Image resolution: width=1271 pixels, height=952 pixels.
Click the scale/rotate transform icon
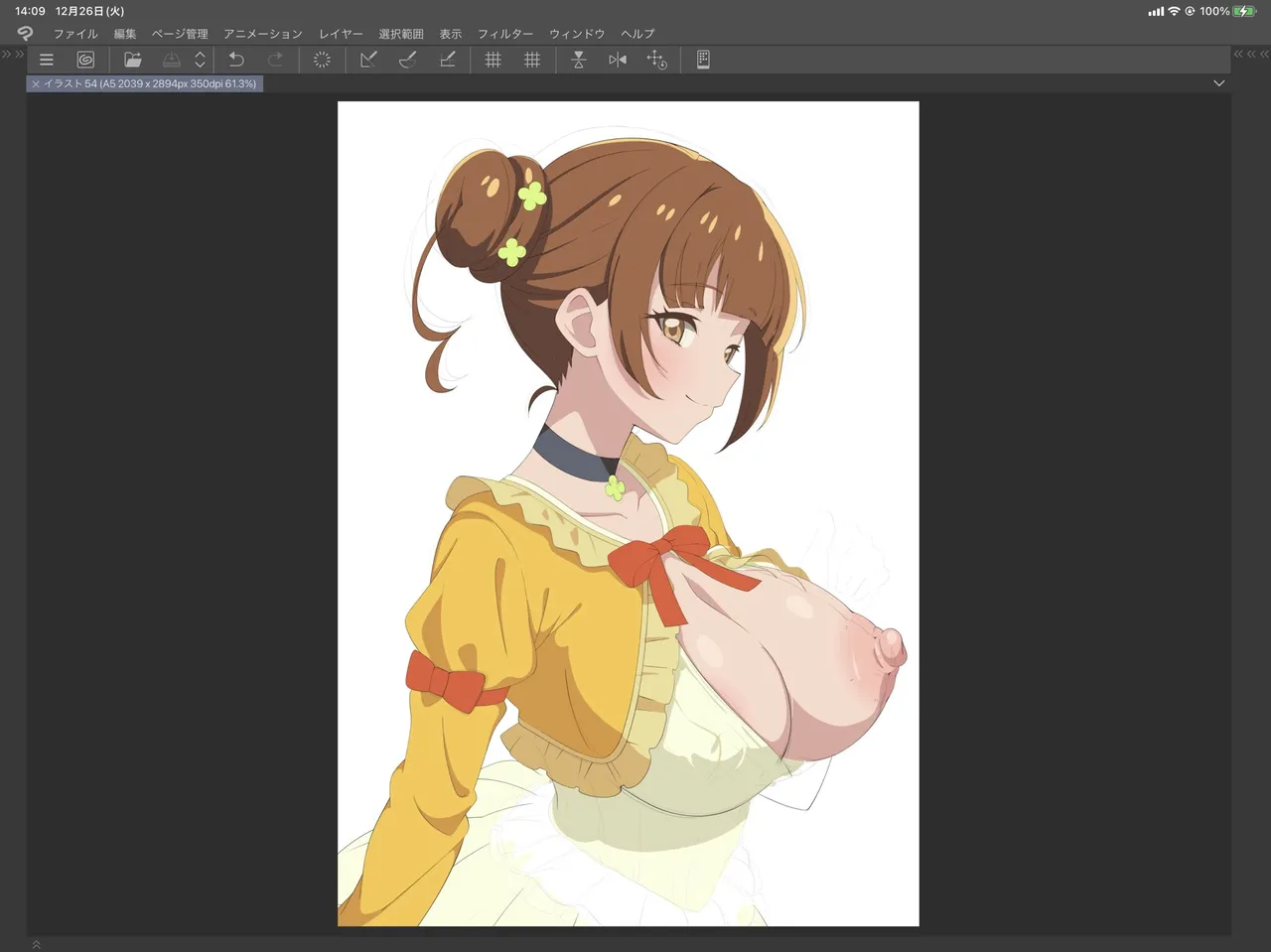(368, 60)
